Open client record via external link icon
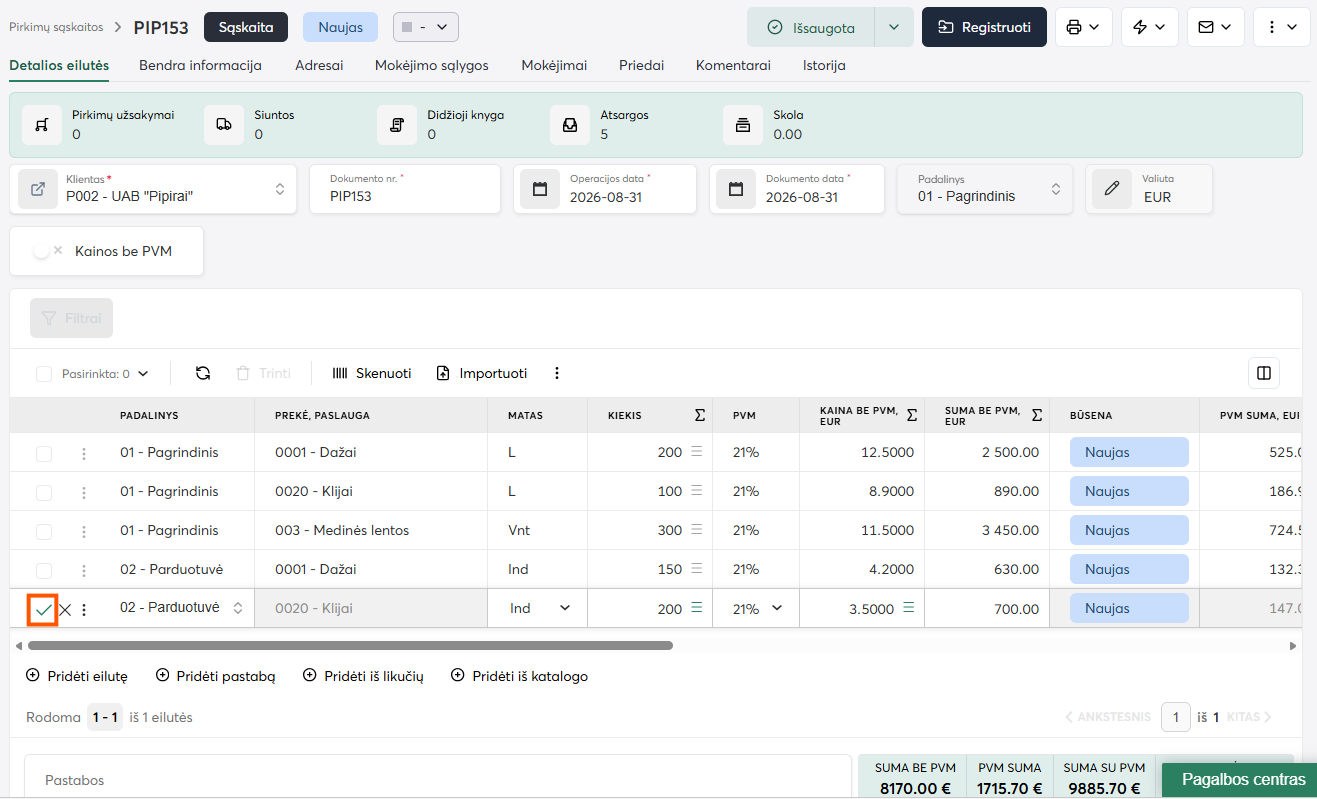The image size is (1317, 799). 38,189
